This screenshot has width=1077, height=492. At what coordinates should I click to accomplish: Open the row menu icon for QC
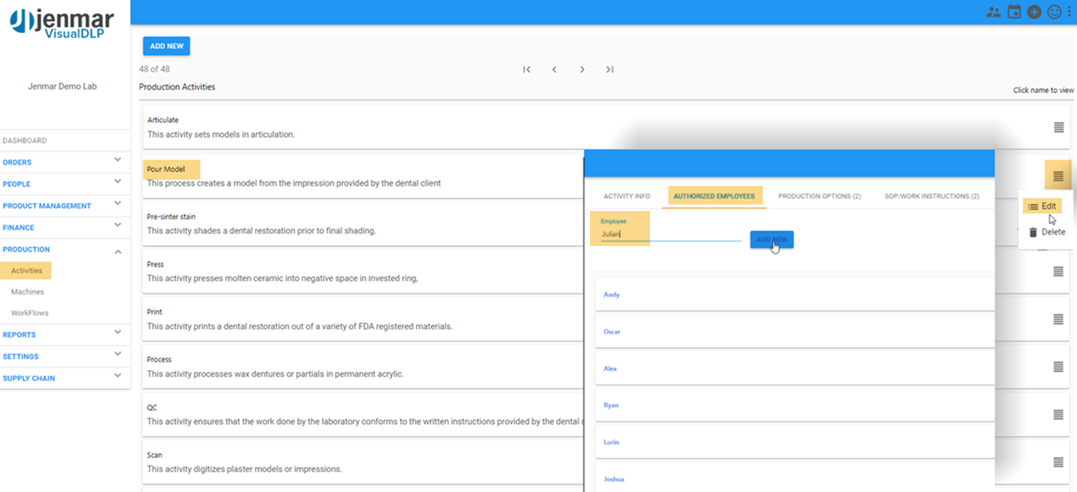pos(1058,414)
